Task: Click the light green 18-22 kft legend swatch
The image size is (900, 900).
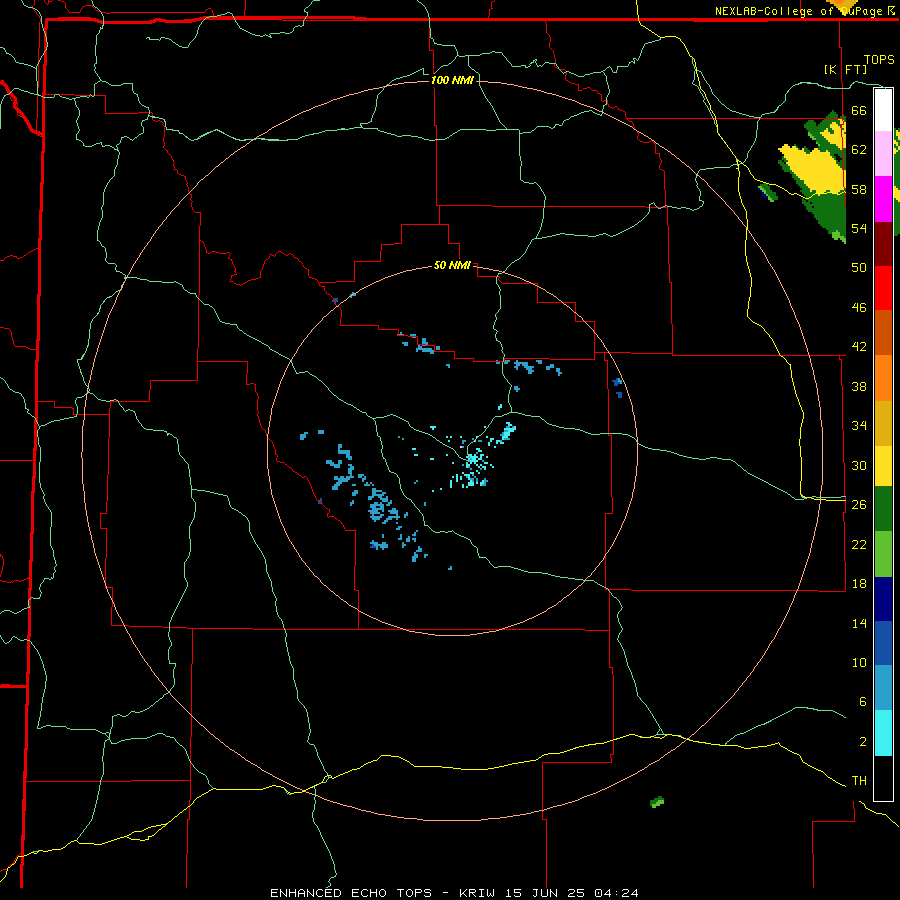Action: point(883,554)
